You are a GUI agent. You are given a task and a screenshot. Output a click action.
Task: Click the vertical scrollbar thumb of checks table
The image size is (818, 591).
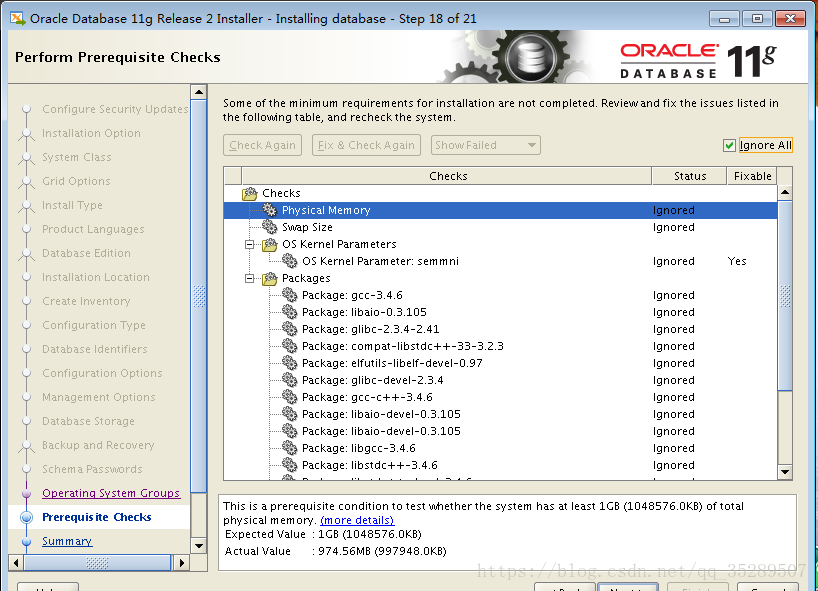click(x=785, y=296)
